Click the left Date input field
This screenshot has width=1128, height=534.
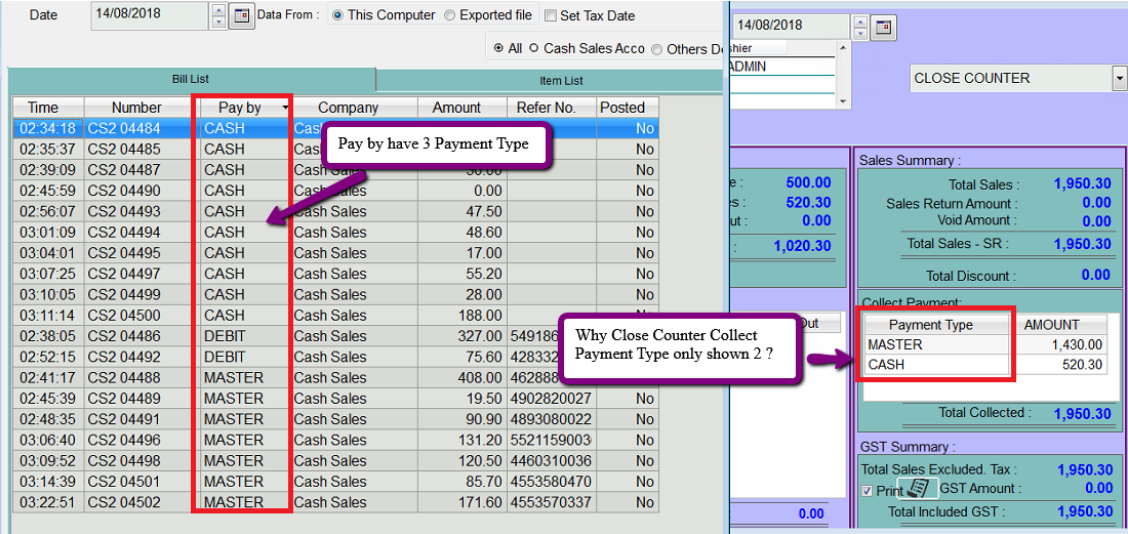[x=150, y=16]
